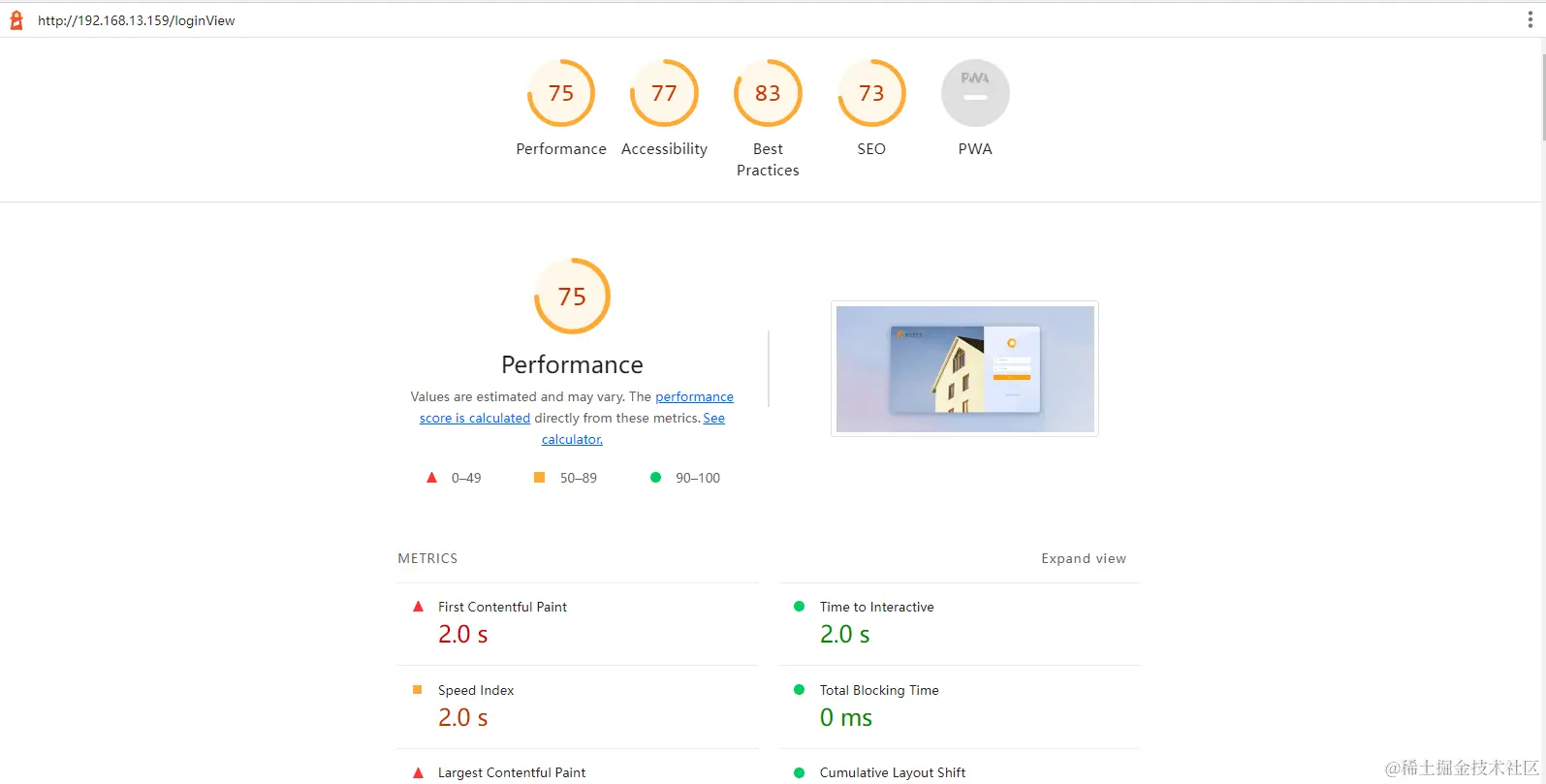
Task: Toggle Expand view for metrics
Action: click(x=1084, y=558)
